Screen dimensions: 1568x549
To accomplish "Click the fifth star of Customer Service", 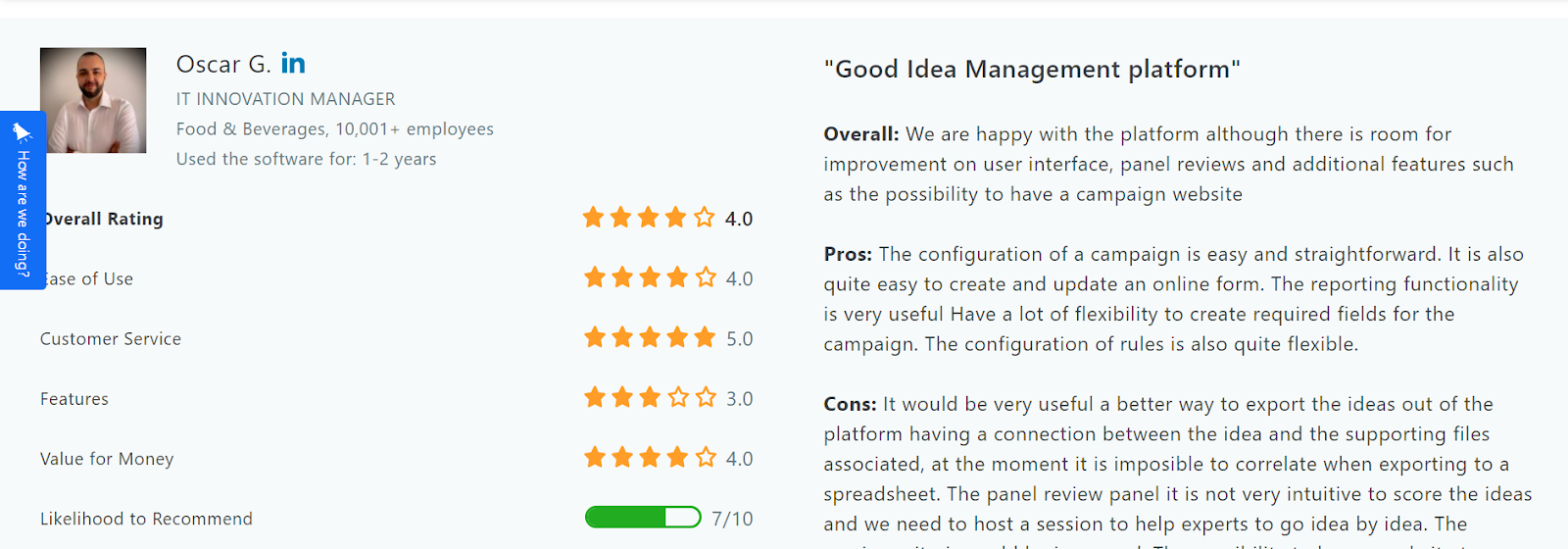I will (x=705, y=337).
